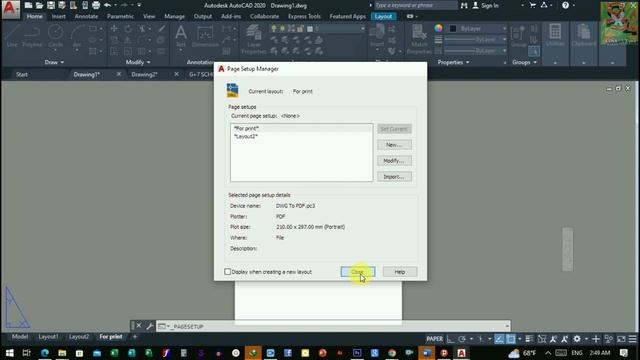Switch to the Model tab

tap(20, 337)
